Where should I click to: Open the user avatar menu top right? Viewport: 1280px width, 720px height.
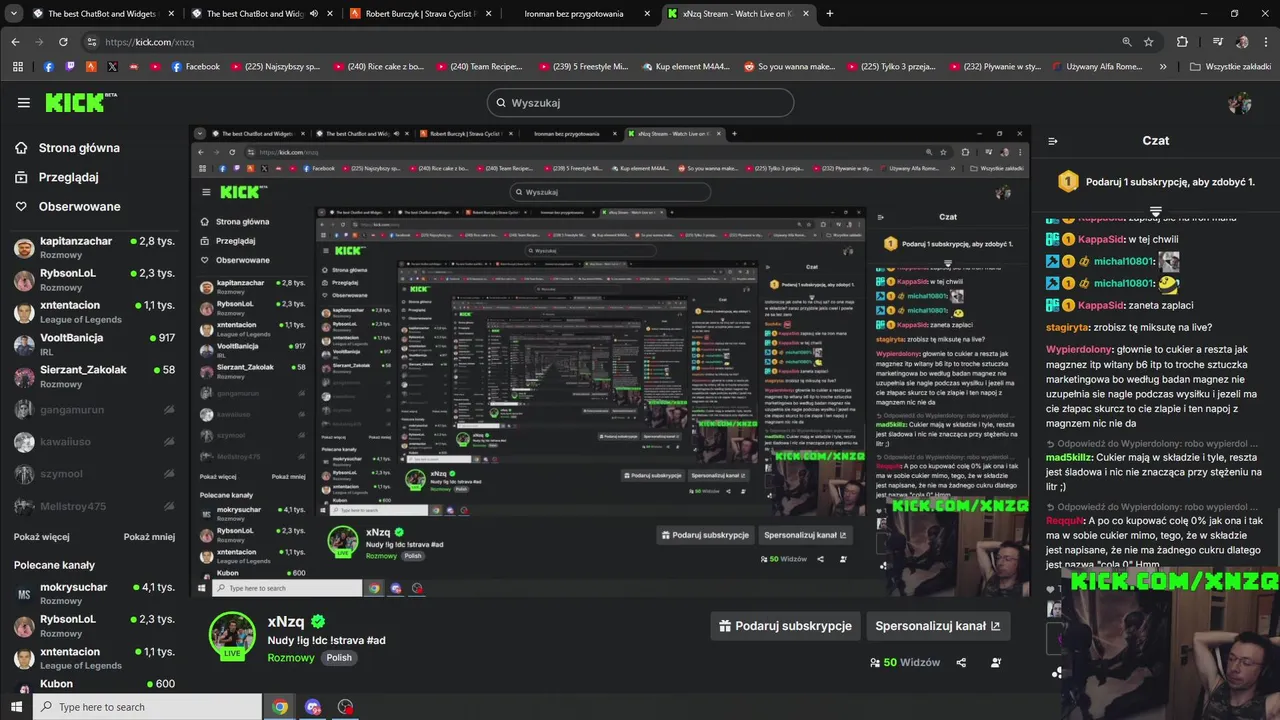1240,102
